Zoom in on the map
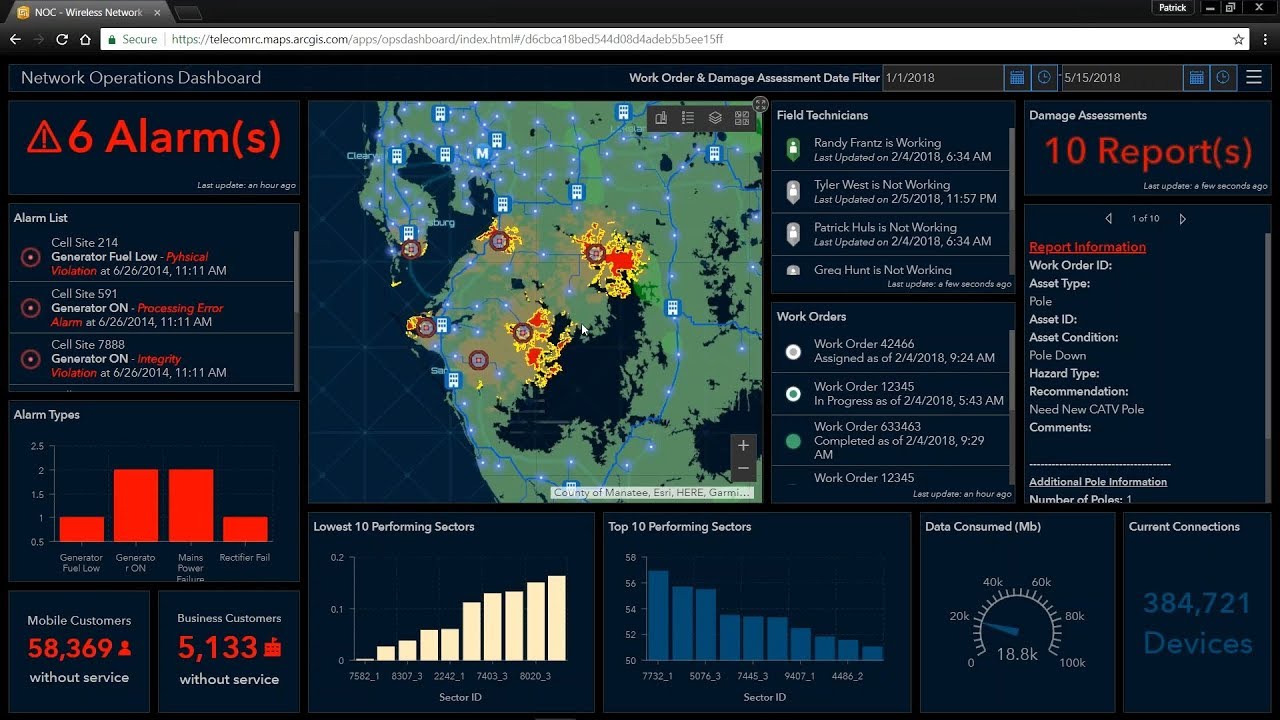This screenshot has width=1280, height=720. [x=743, y=446]
